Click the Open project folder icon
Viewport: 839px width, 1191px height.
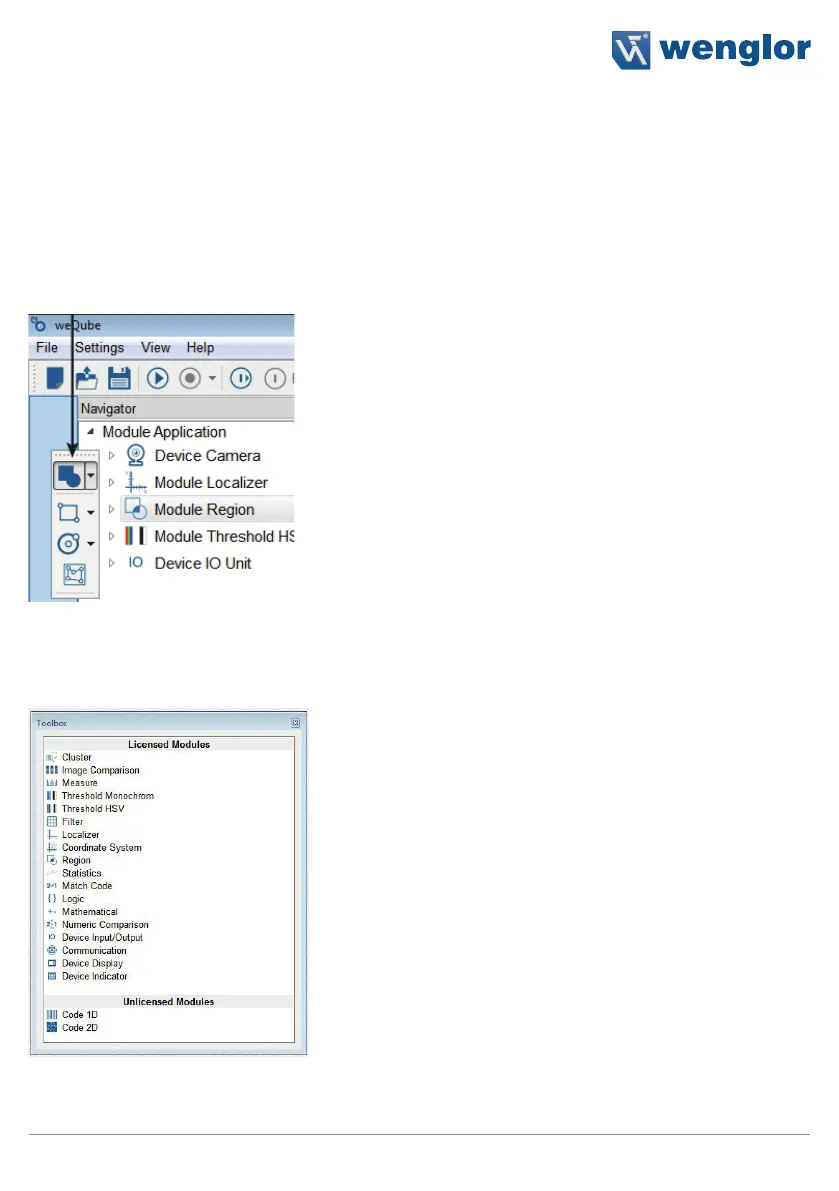tap(87, 378)
